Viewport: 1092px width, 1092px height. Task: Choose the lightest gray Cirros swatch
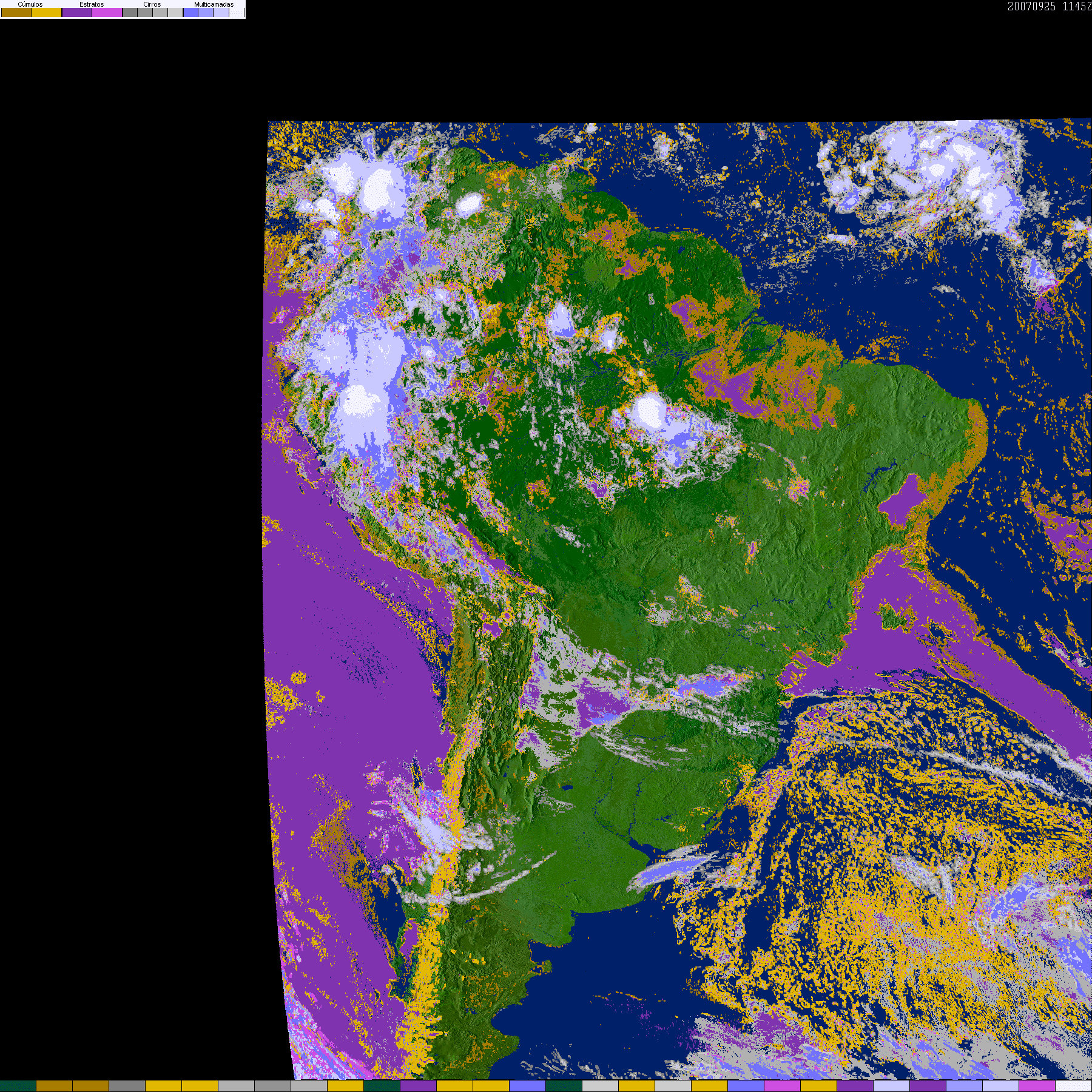point(175,13)
